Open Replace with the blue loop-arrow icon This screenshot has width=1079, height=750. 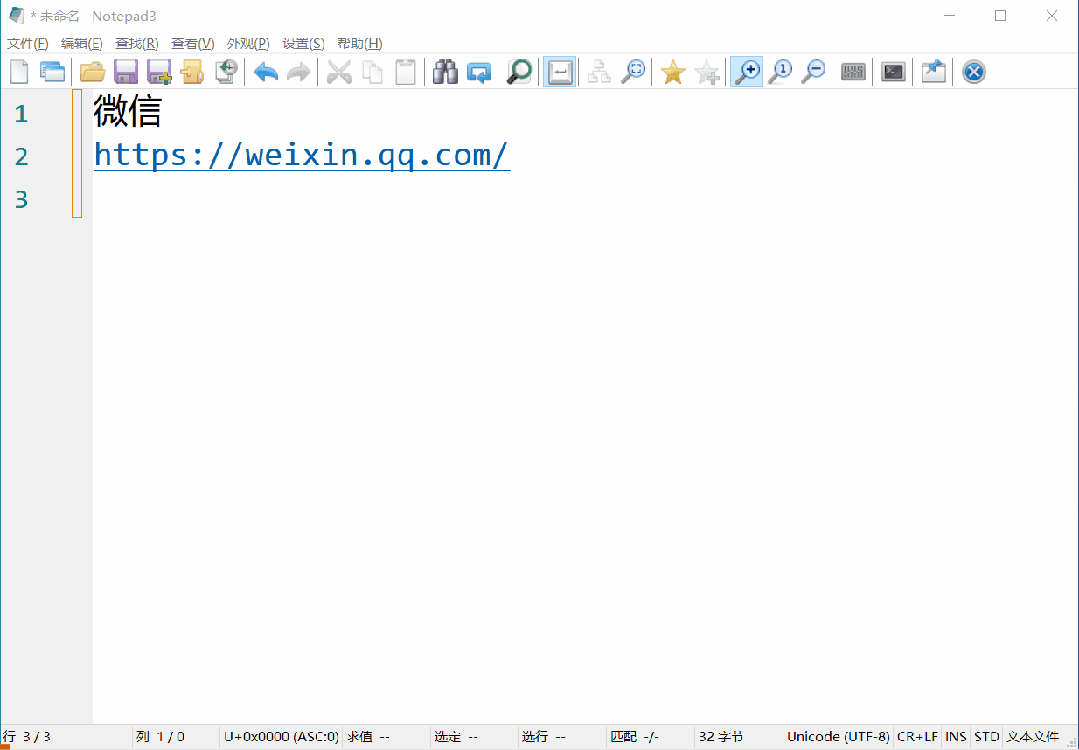pos(479,72)
